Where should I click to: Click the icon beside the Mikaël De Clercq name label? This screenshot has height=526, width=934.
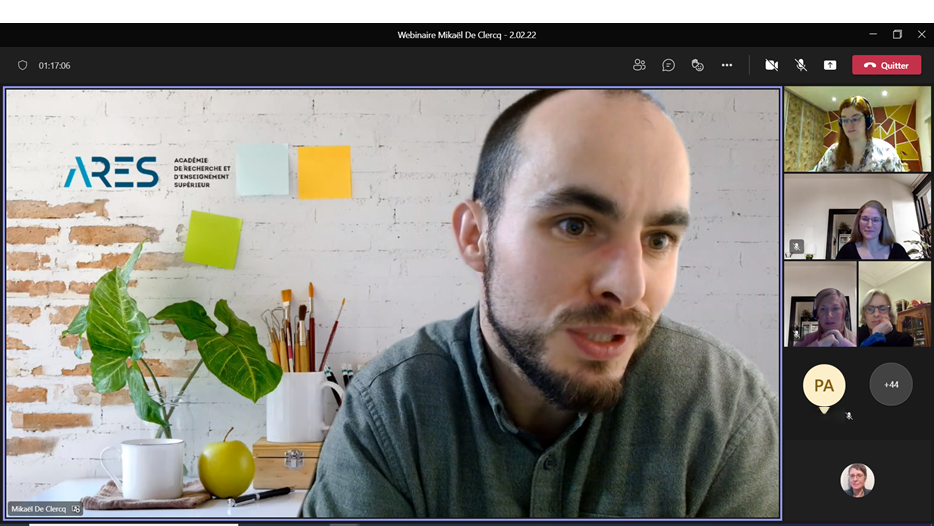pyautogui.click(x=76, y=509)
